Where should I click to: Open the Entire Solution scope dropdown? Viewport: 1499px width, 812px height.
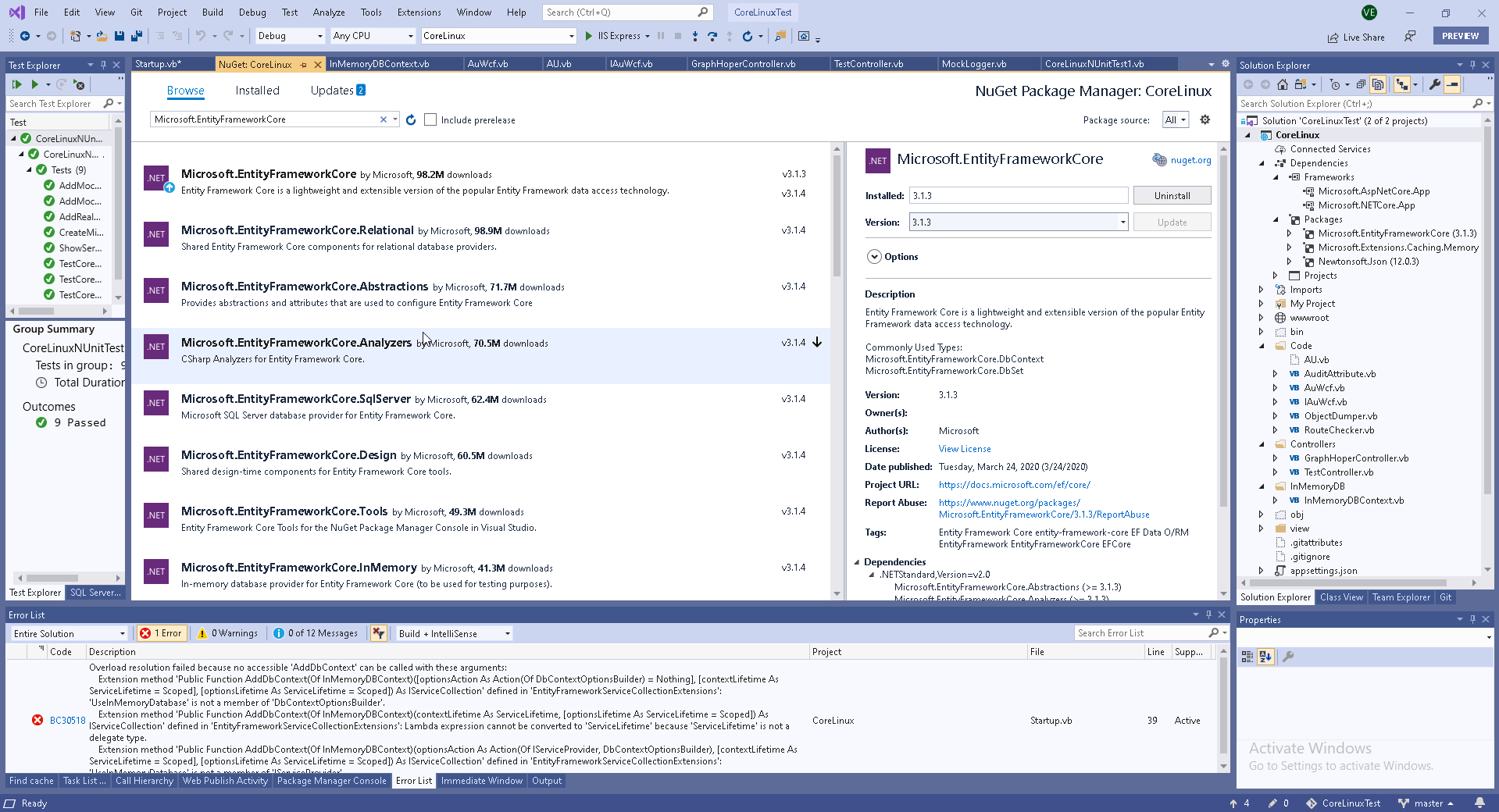click(69, 633)
